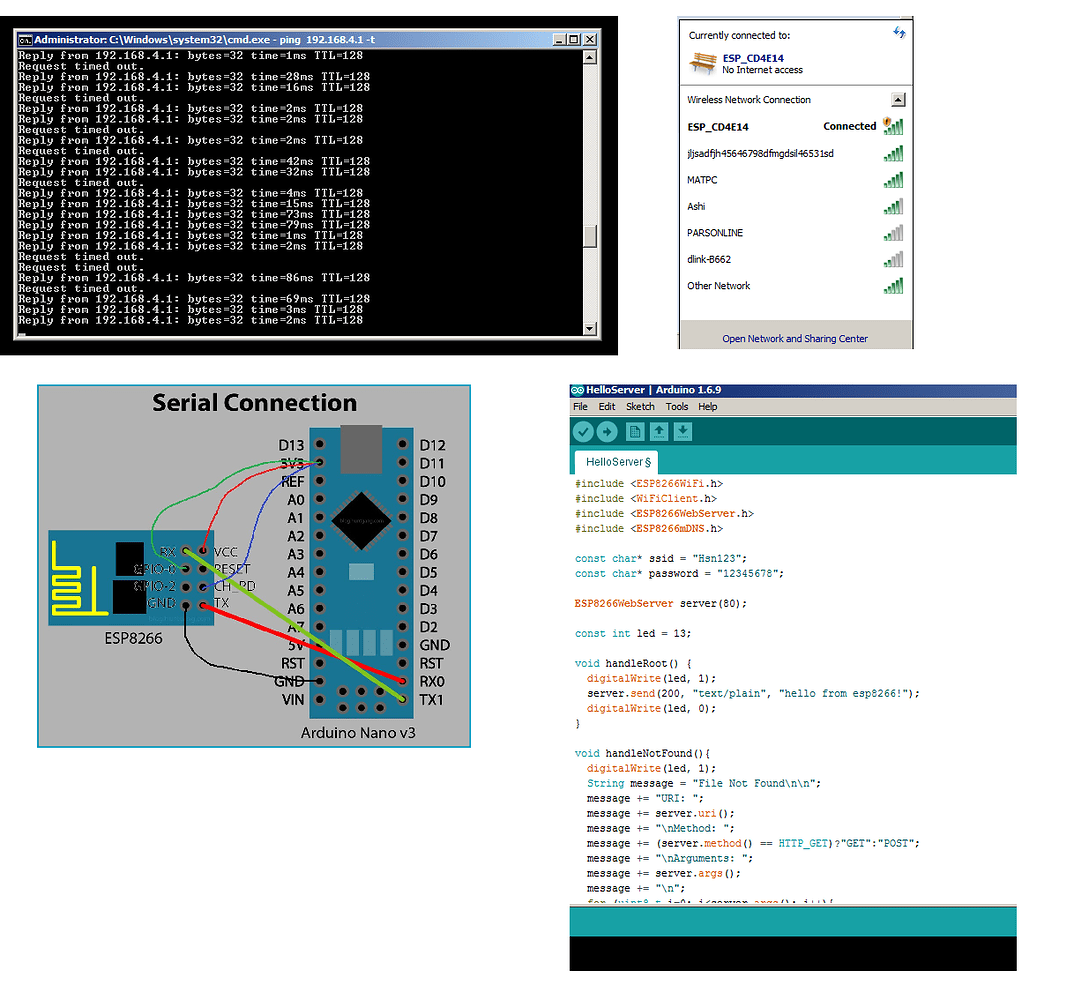Click the Arduino logo in the title bar
Image resolution: width=1074 pixels, height=1000 pixels.
[x=577, y=390]
